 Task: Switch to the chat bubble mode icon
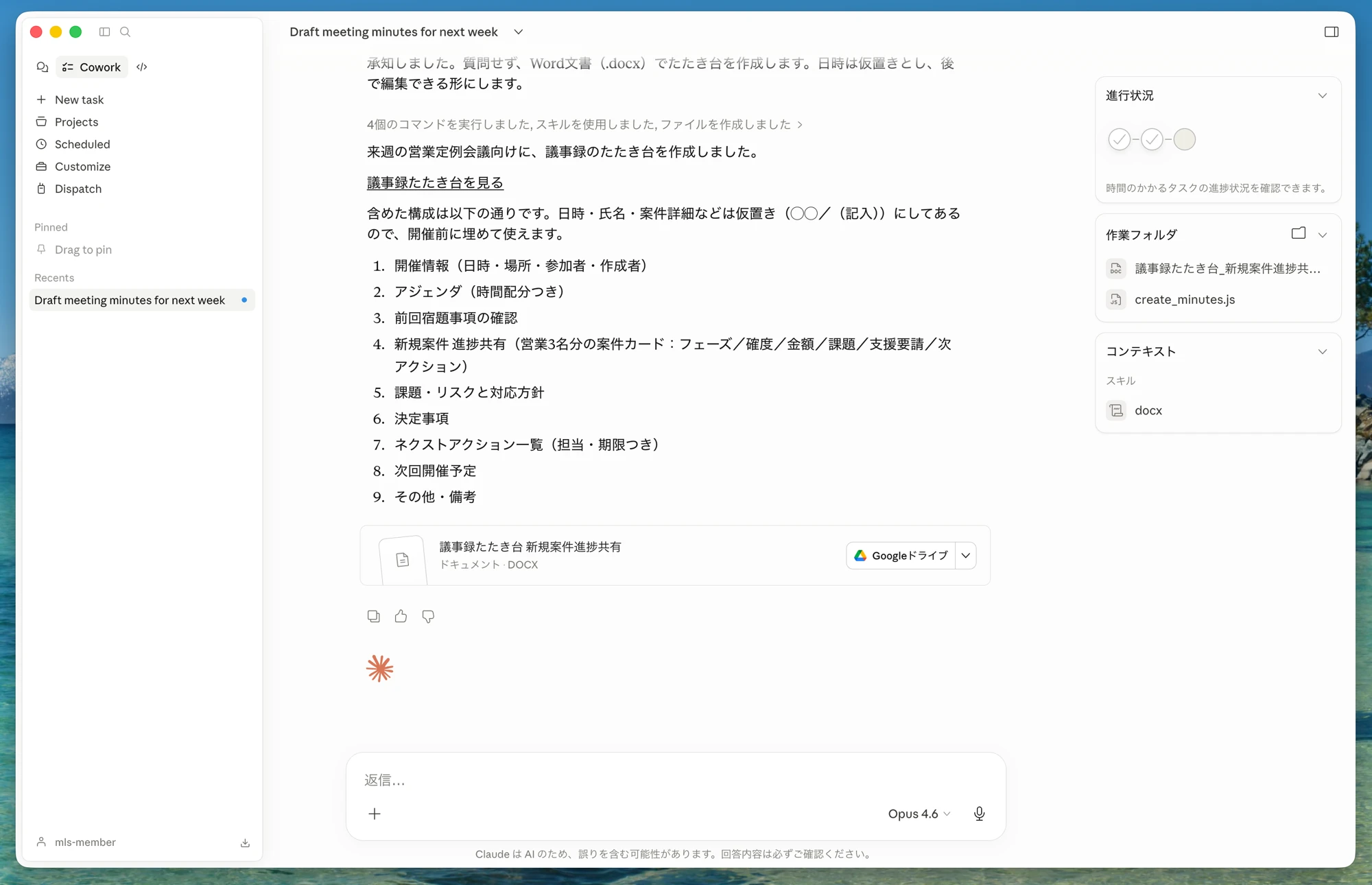43,67
